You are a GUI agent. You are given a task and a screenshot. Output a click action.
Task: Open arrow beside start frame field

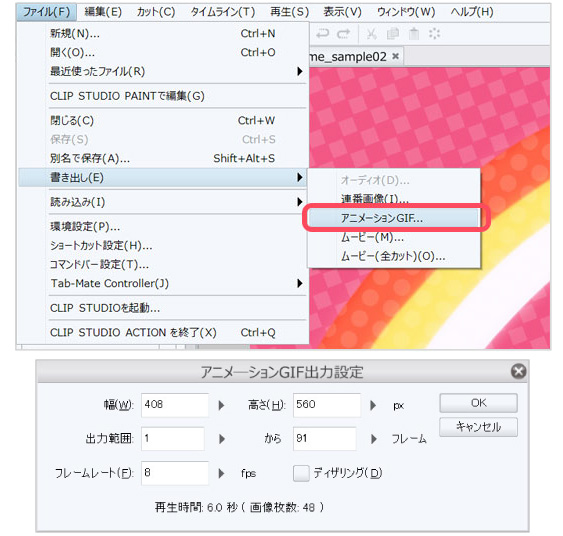tap(222, 439)
